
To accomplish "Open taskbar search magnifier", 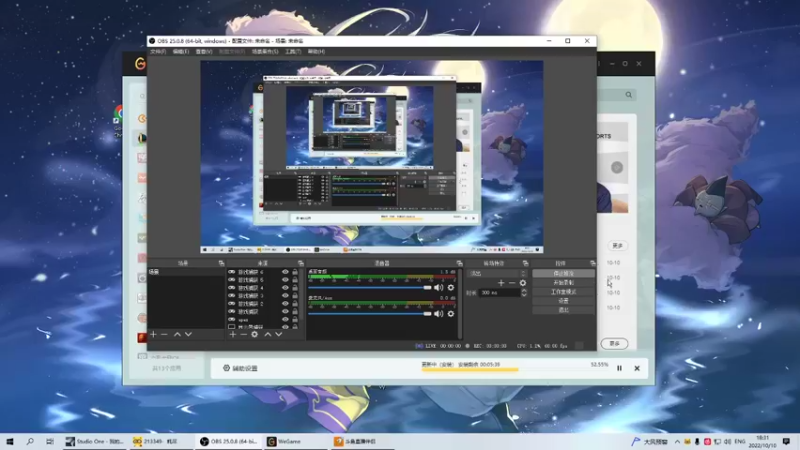I will [x=30, y=441].
